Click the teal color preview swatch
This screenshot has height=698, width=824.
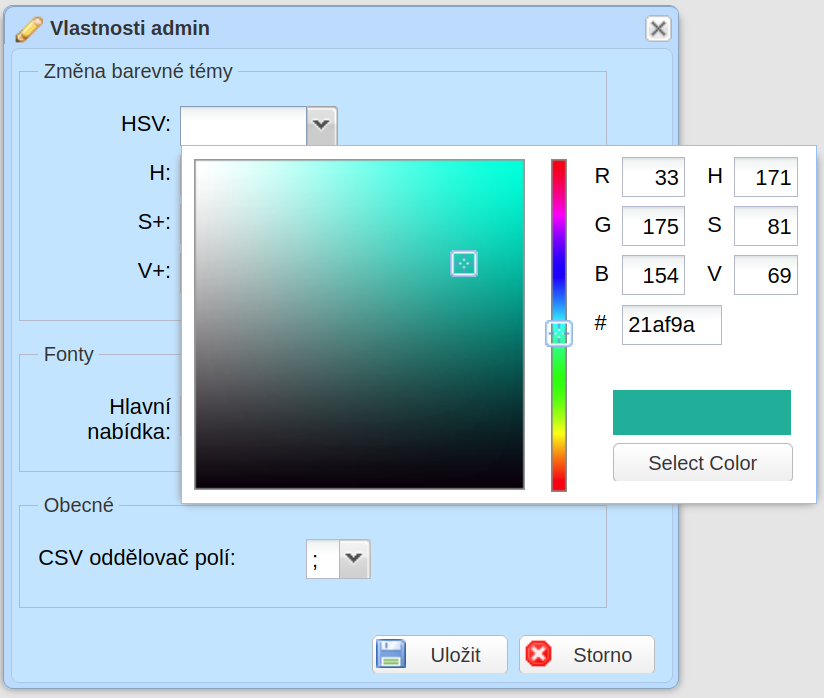tap(702, 412)
